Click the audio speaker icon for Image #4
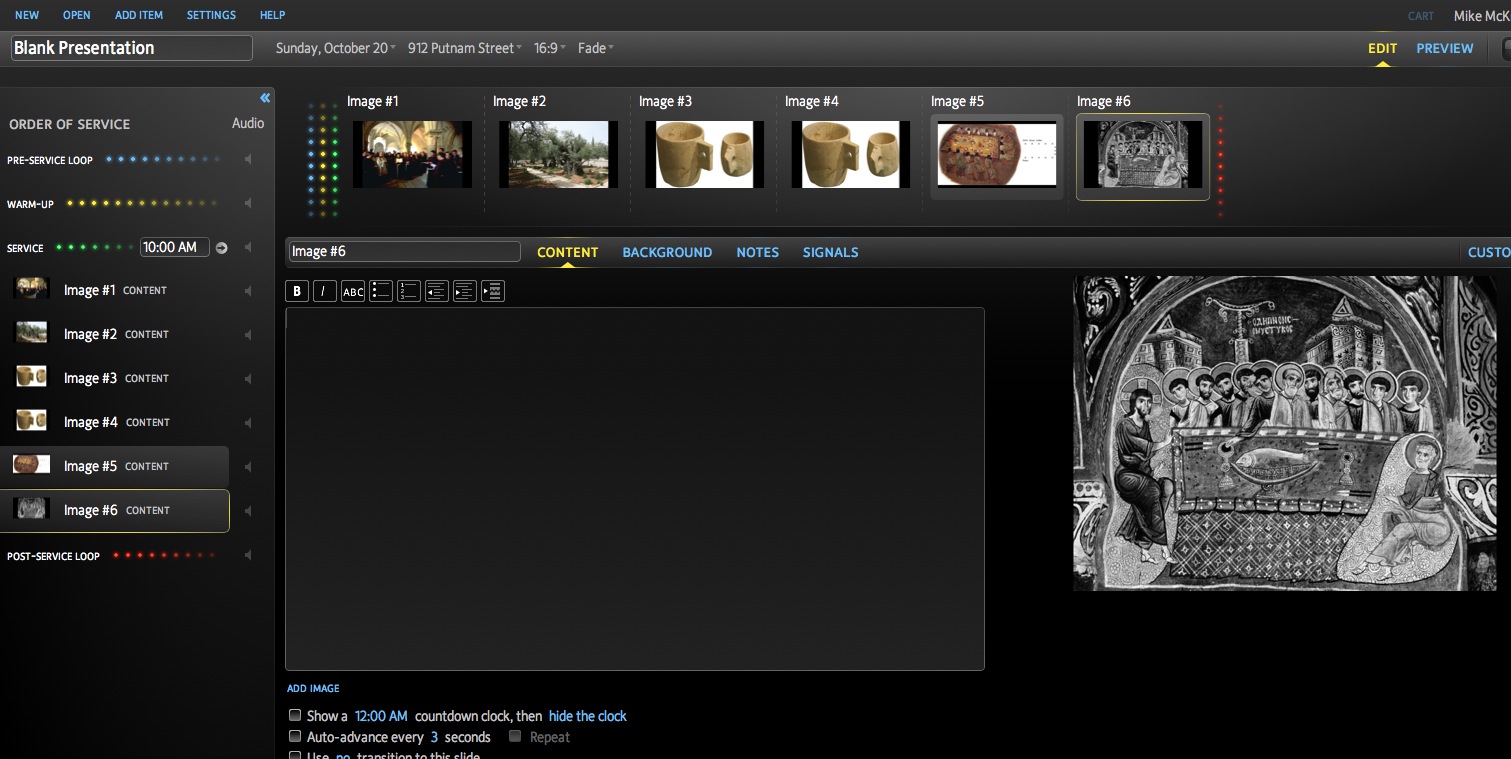Image resolution: width=1511 pixels, height=759 pixels. click(x=248, y=423)
